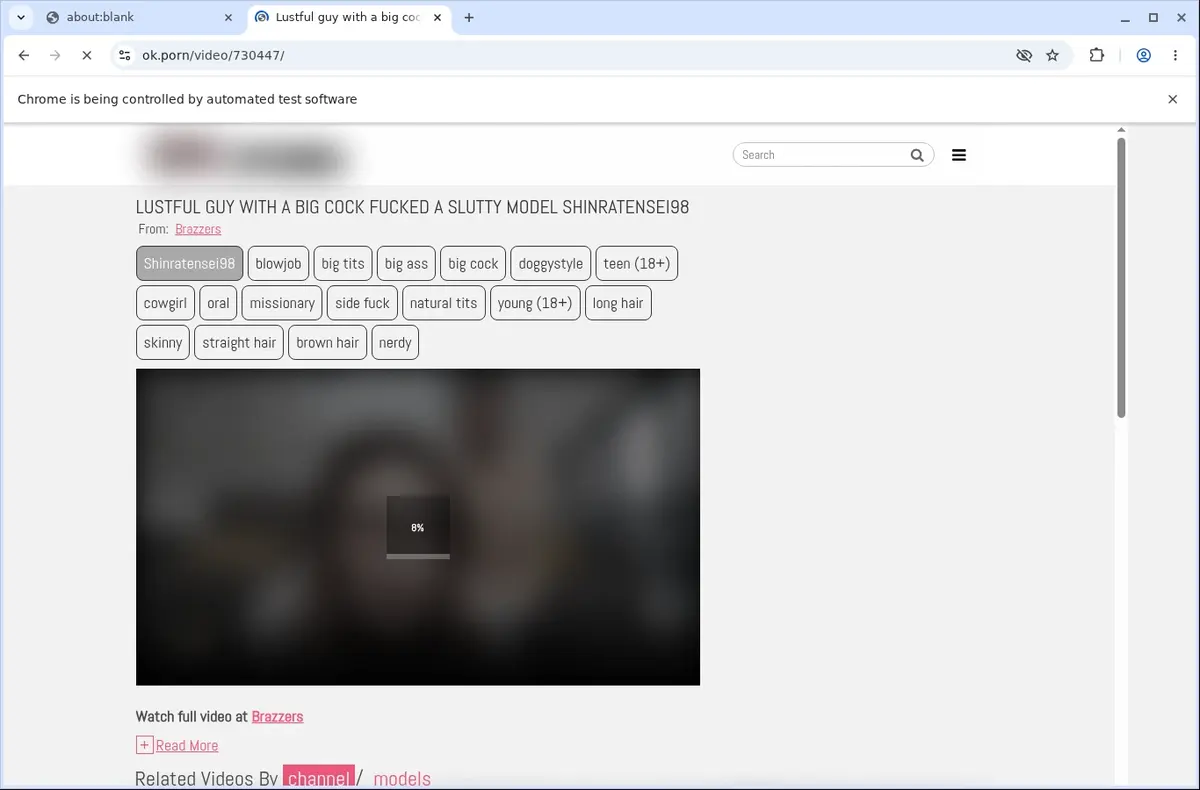
Task: Bookmark this page with the star
Action: click(x=1052, y=56)
